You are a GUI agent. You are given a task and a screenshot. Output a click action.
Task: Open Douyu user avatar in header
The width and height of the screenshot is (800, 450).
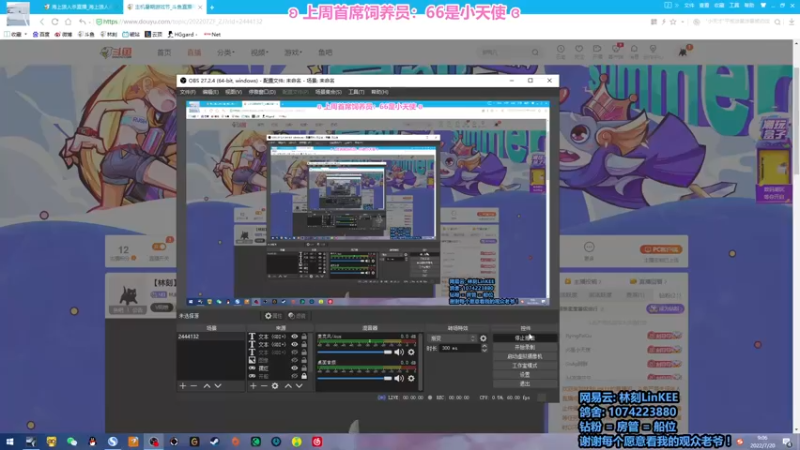tap(683, 51)
